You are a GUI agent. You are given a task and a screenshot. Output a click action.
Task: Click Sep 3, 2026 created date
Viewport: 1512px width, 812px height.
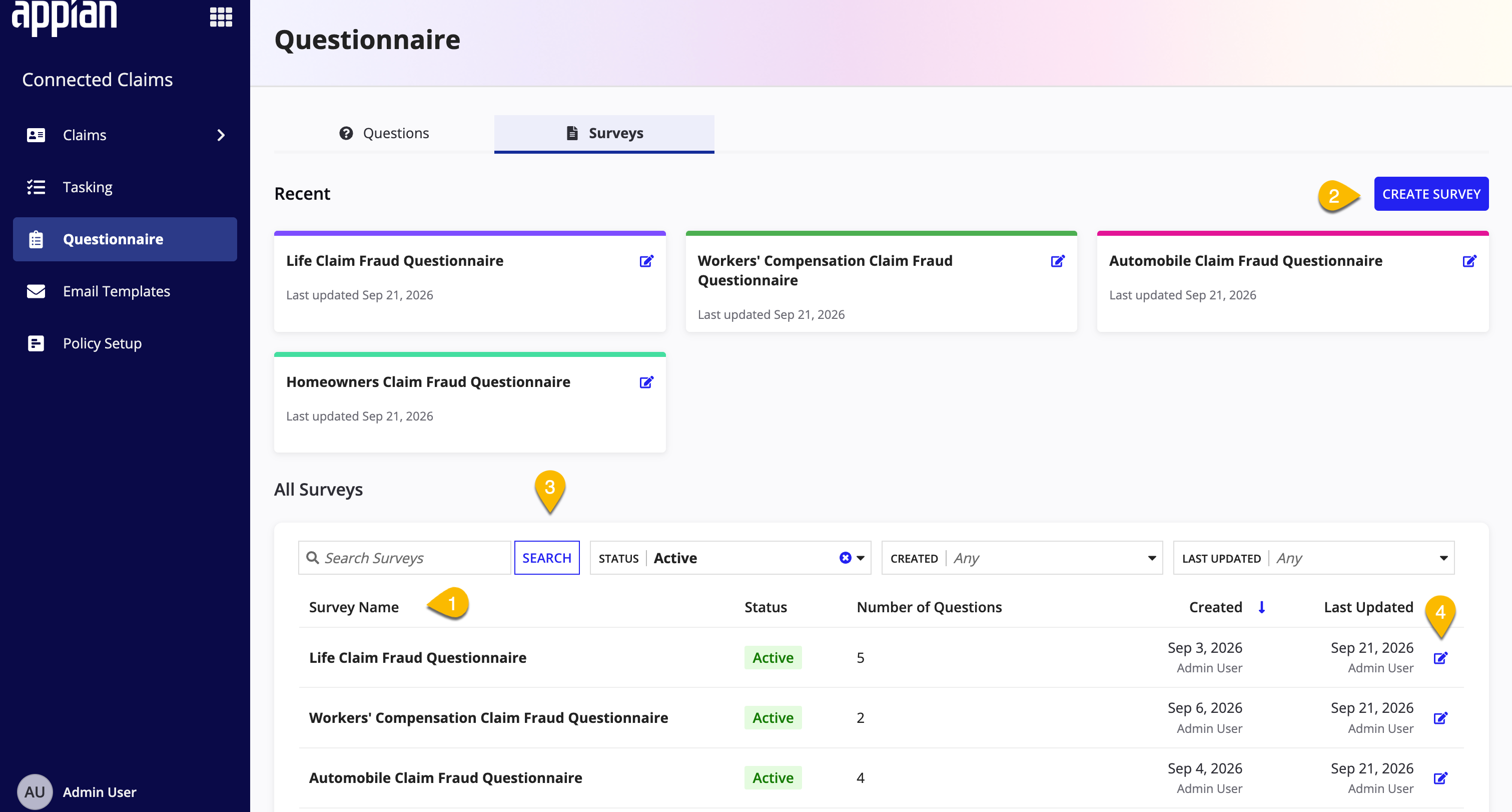tap(1204, 648)
